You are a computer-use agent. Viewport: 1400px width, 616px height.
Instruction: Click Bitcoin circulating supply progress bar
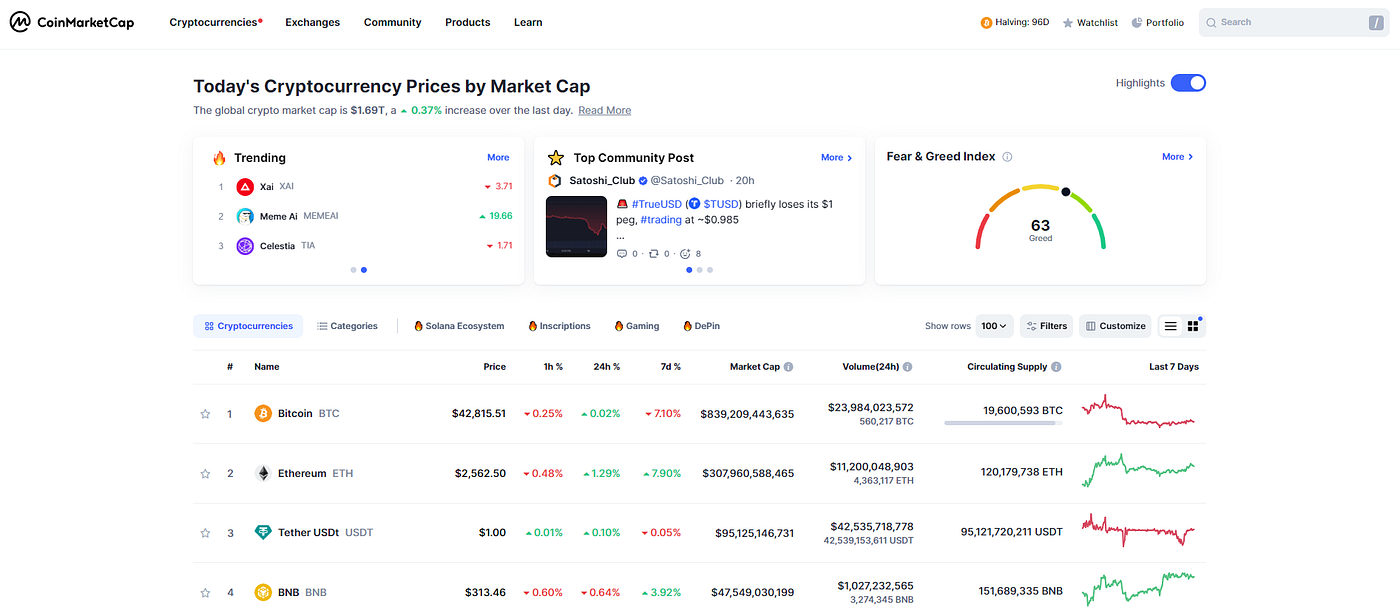(1003, 423)
